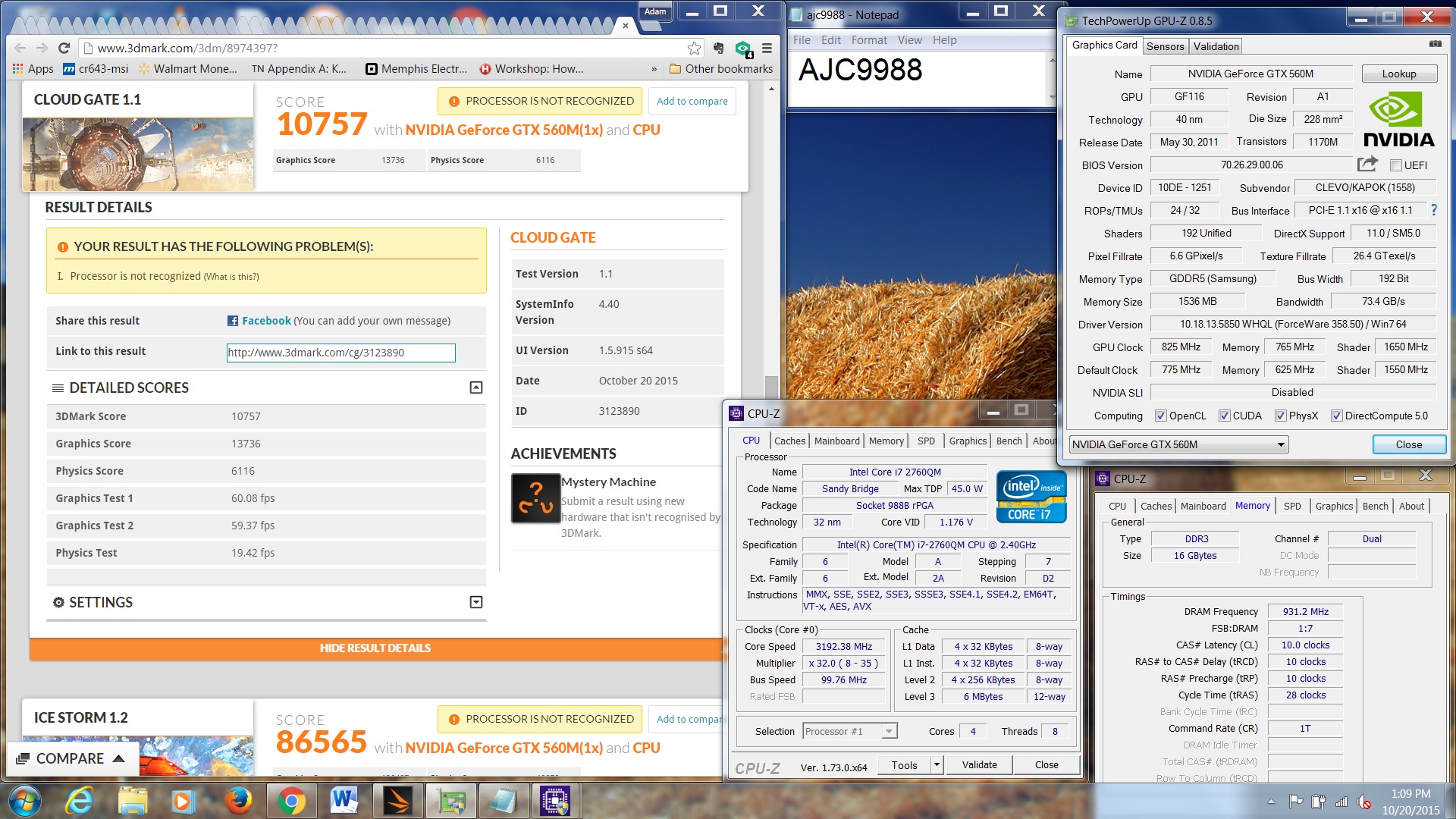Click the GPU-Z screenshot camera icon
The image size is (1456, 819).
tap(1435, 44)
